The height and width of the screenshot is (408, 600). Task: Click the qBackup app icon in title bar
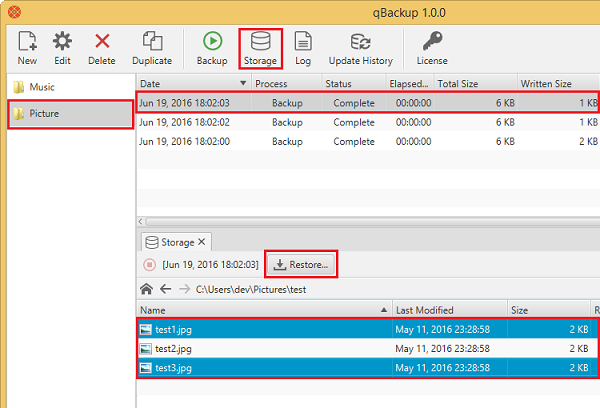(x=15, y=12)
